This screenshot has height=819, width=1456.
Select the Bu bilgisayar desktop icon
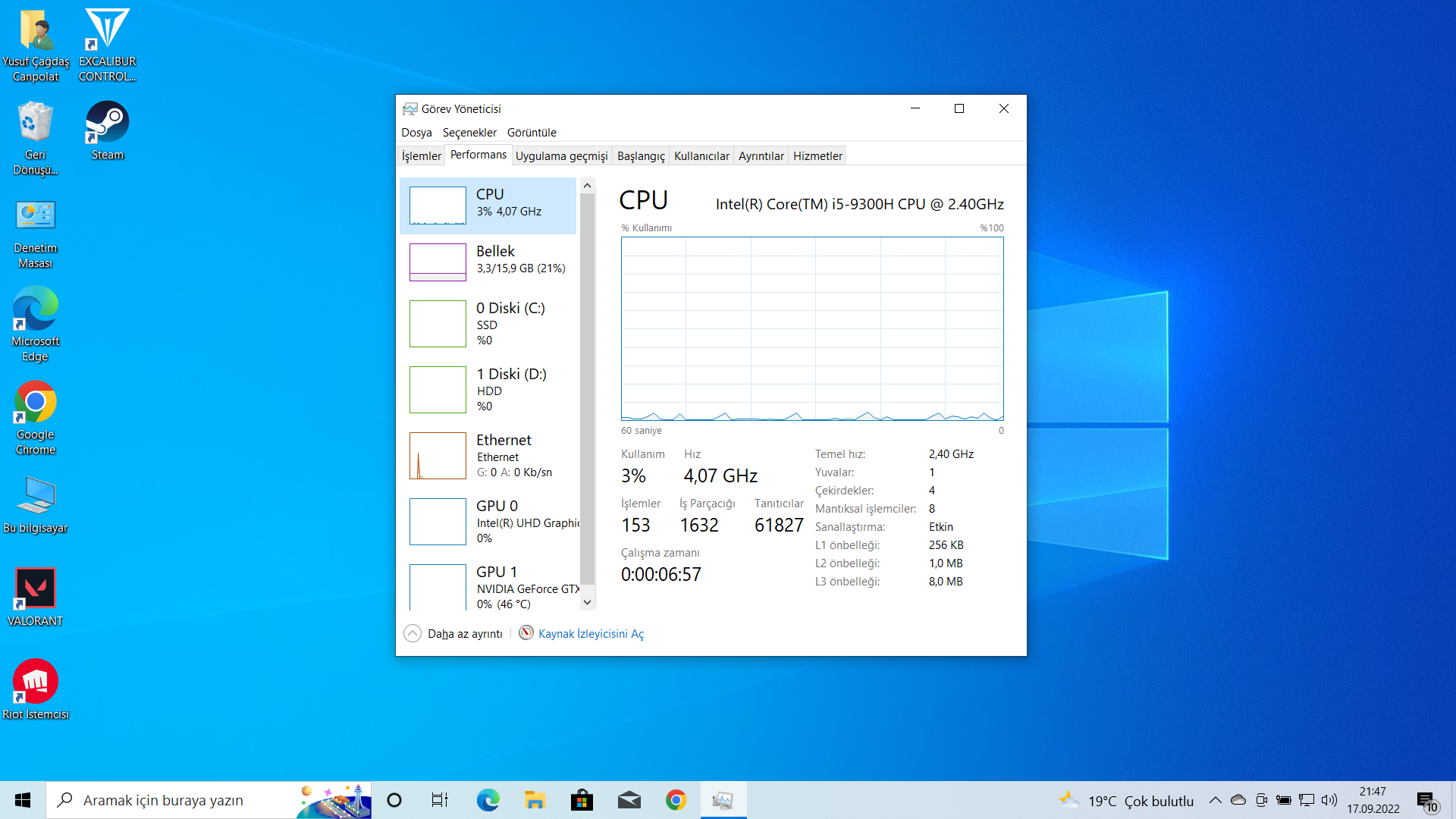point(36,504)
